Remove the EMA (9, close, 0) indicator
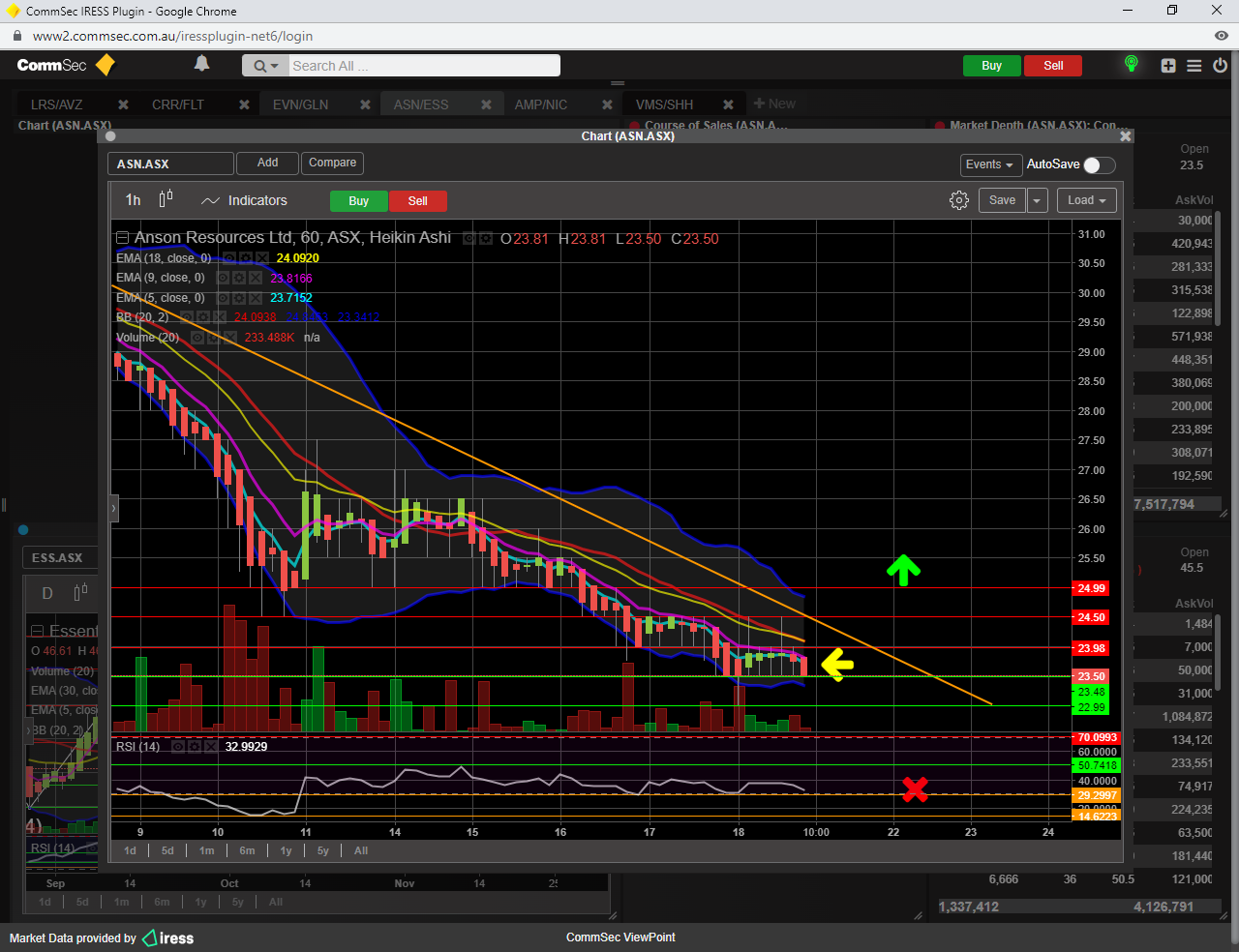This screenshot has height=952, width=1239. [x=255, y=278]
